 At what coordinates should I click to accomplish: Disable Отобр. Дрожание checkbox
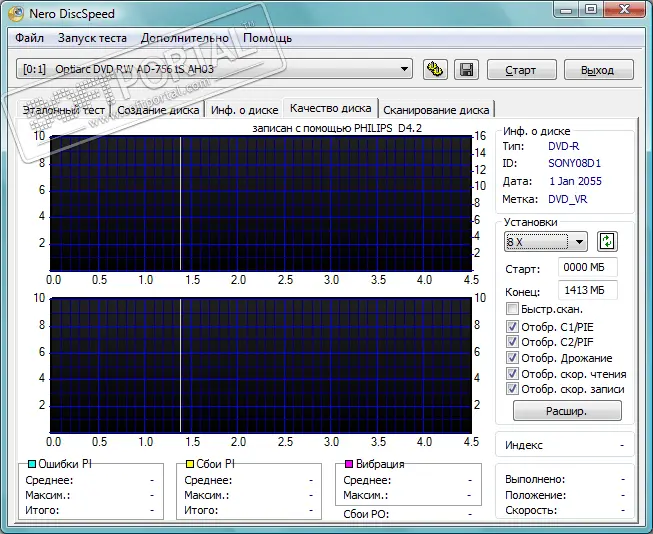click(513, 358)
